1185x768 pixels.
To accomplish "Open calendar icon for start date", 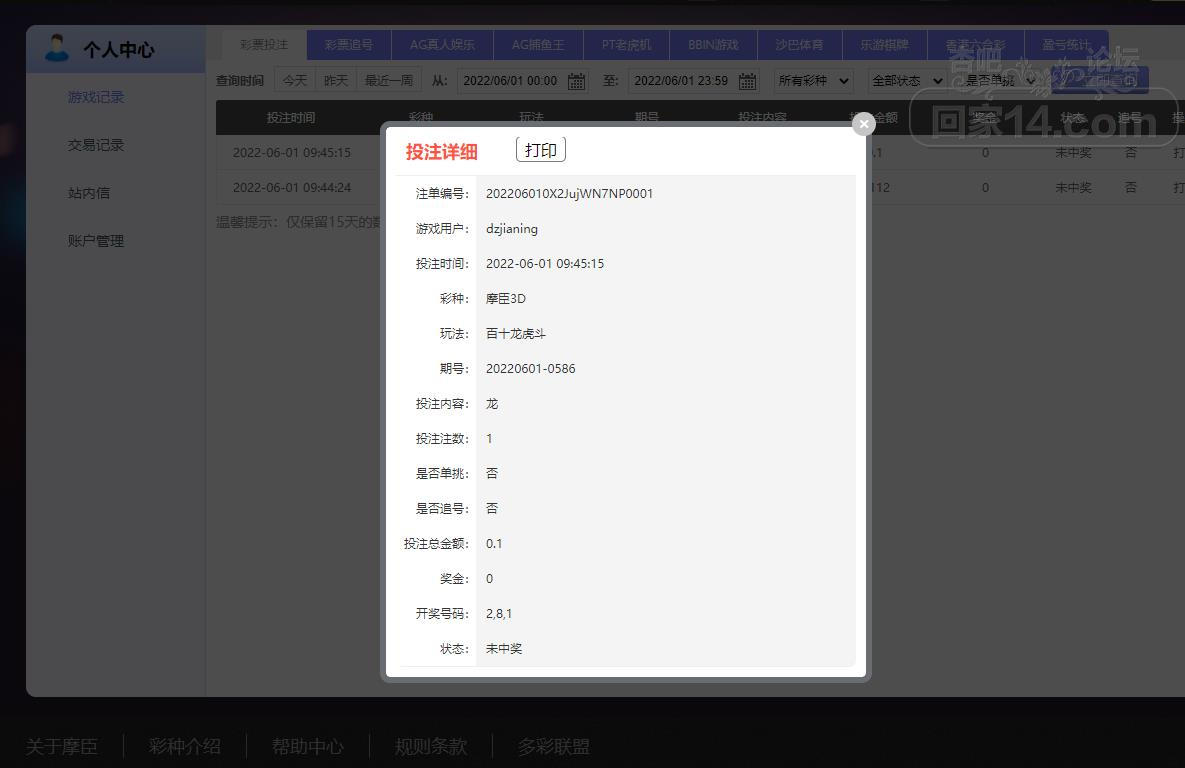I will point(577,81).
